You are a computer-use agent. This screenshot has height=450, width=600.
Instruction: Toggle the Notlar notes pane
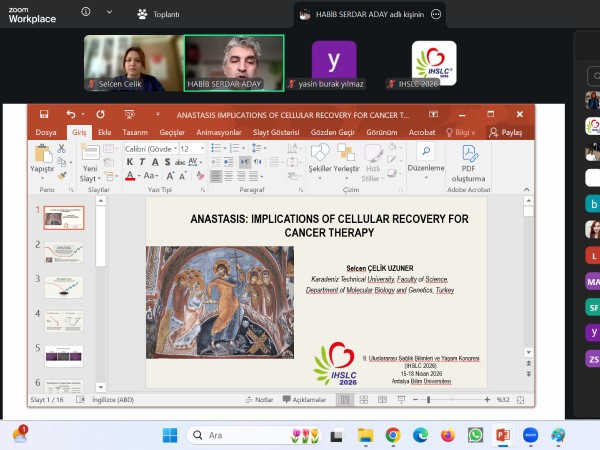[x=259, y=399]
